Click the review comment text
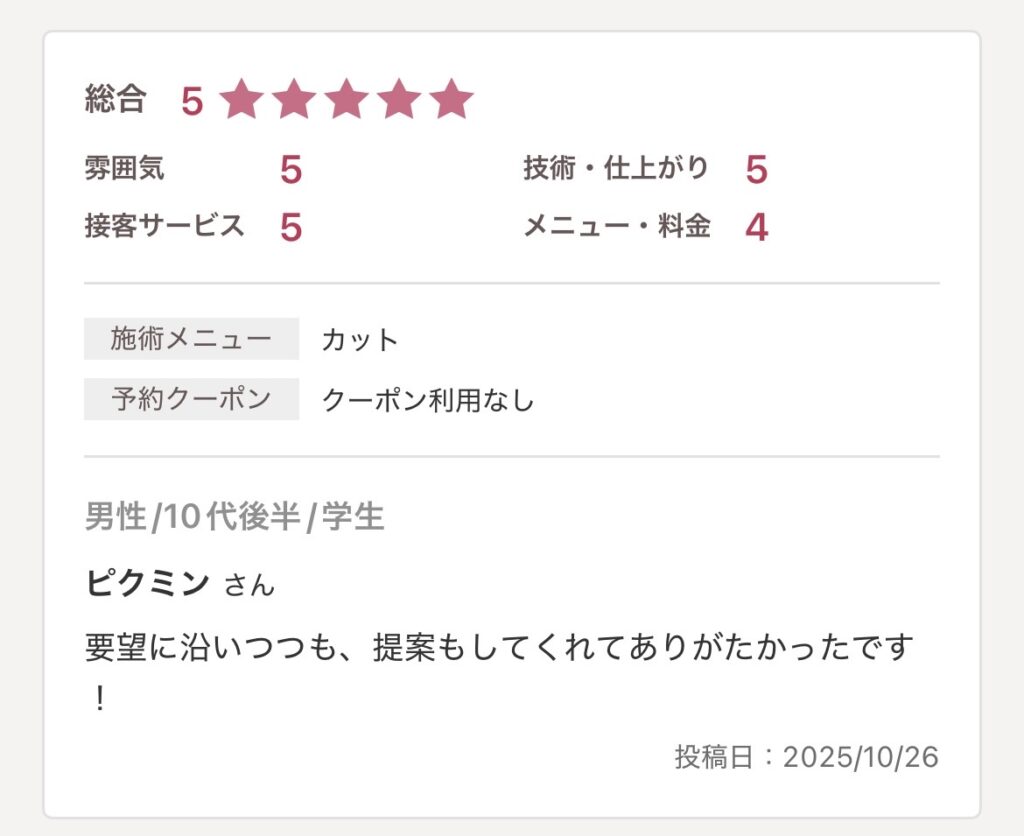Image resolution: width=1024 pixels, height=836 pixels. point(500,648)
